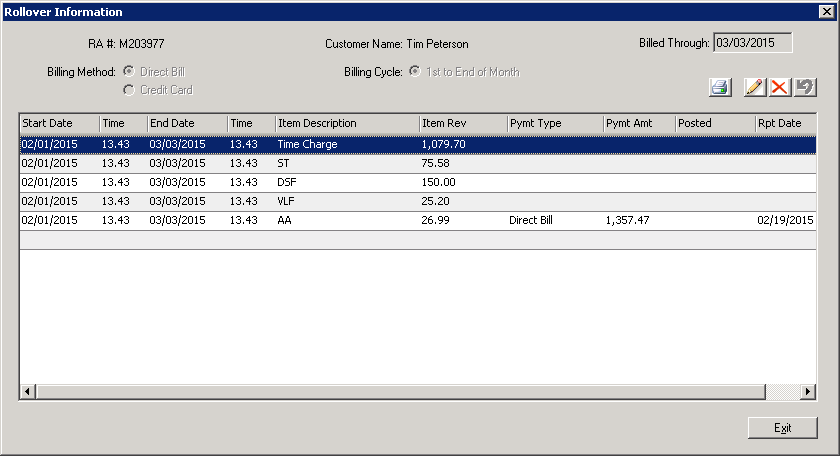Click the pencil edit icon
Screen dimensions: 840x456
coord(754,87)
